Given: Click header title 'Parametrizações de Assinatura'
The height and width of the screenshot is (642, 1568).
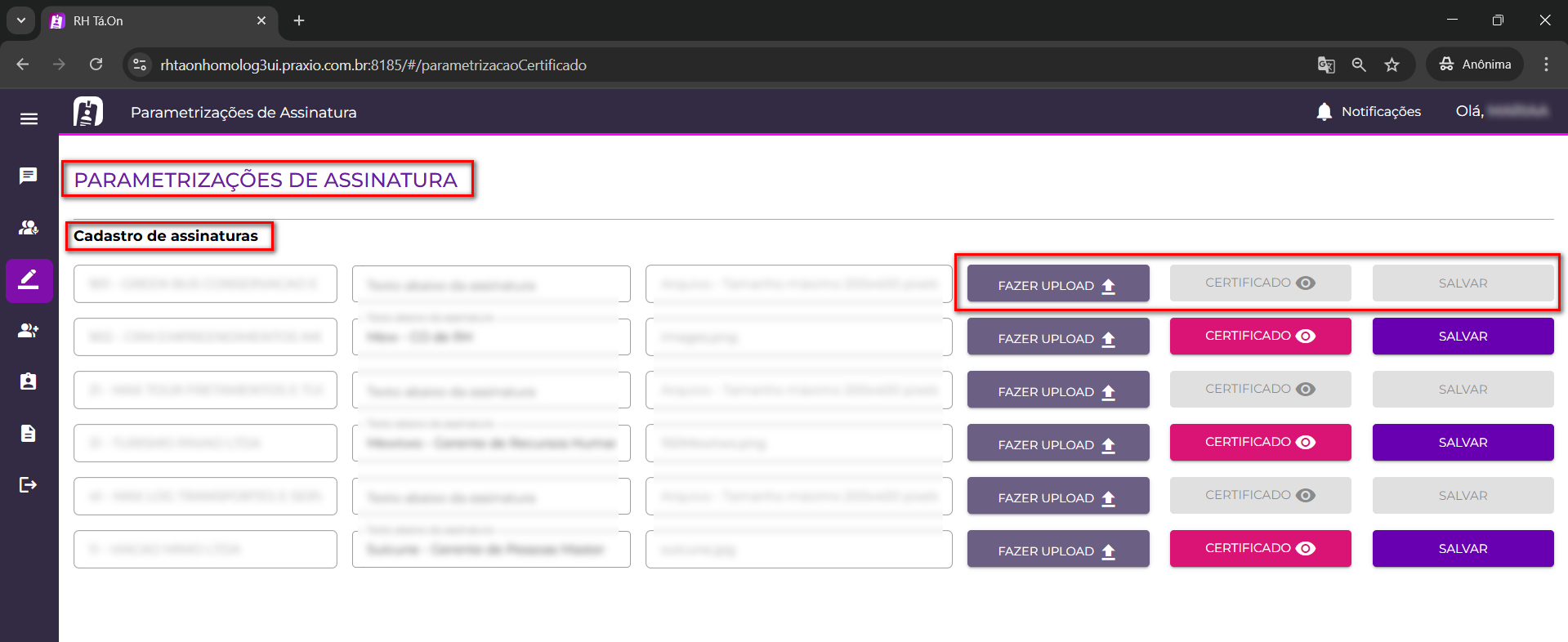Looking at the screenshot, I should click(x=243, y=113).
